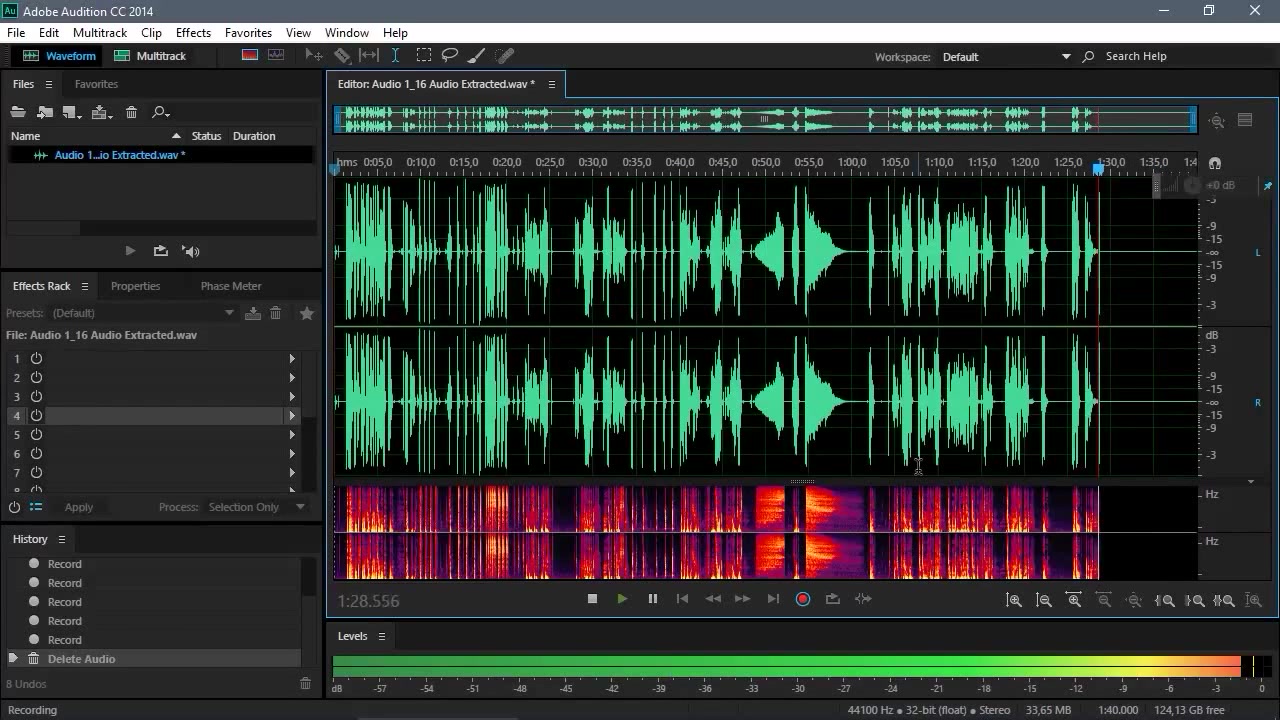Click the Record button in transport controls
The image size is (1280, 720).
tap(802, 599)
